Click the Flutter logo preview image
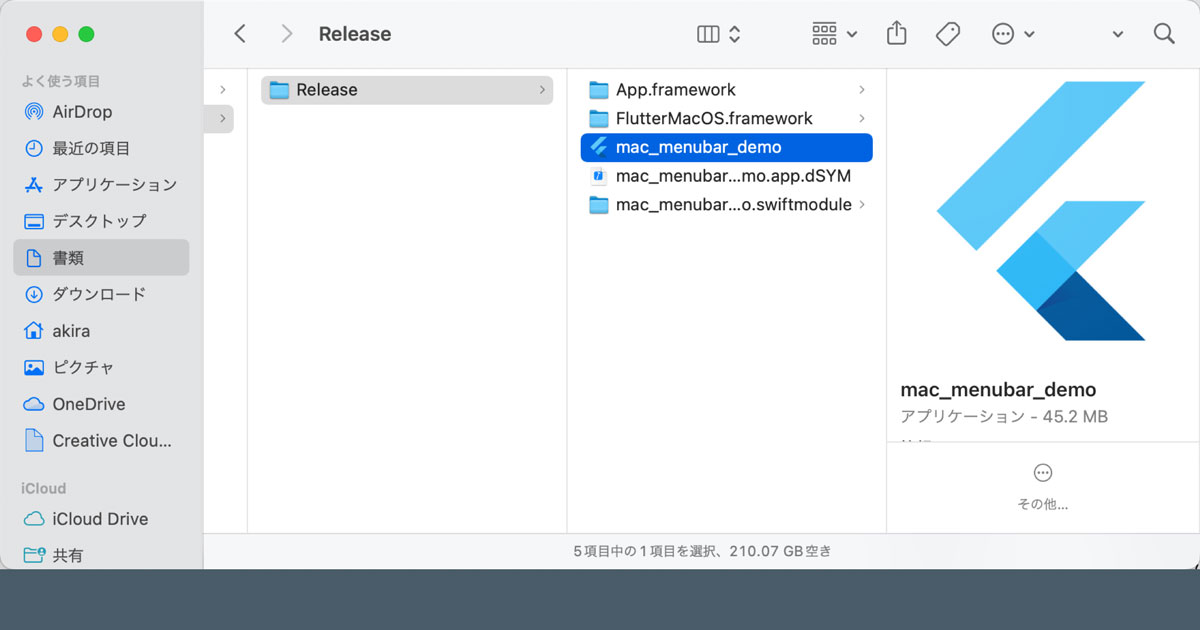This screenshot has height=630, width=1200. click(x=1041, y=211)
